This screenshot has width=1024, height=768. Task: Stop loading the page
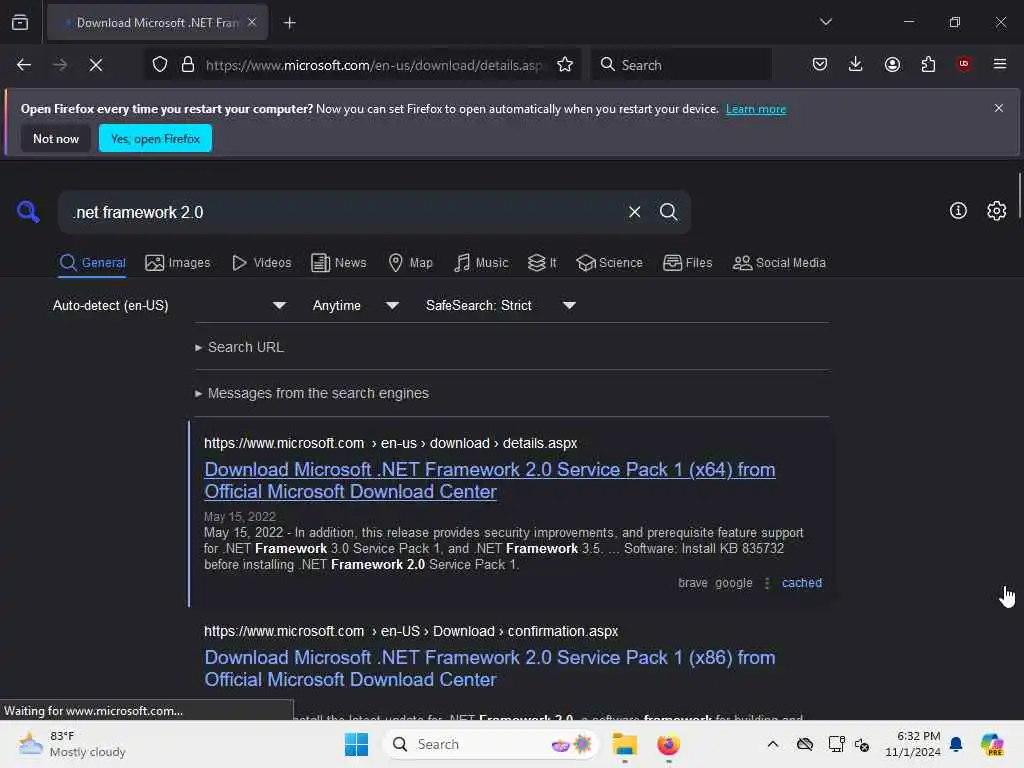[96, 65]
